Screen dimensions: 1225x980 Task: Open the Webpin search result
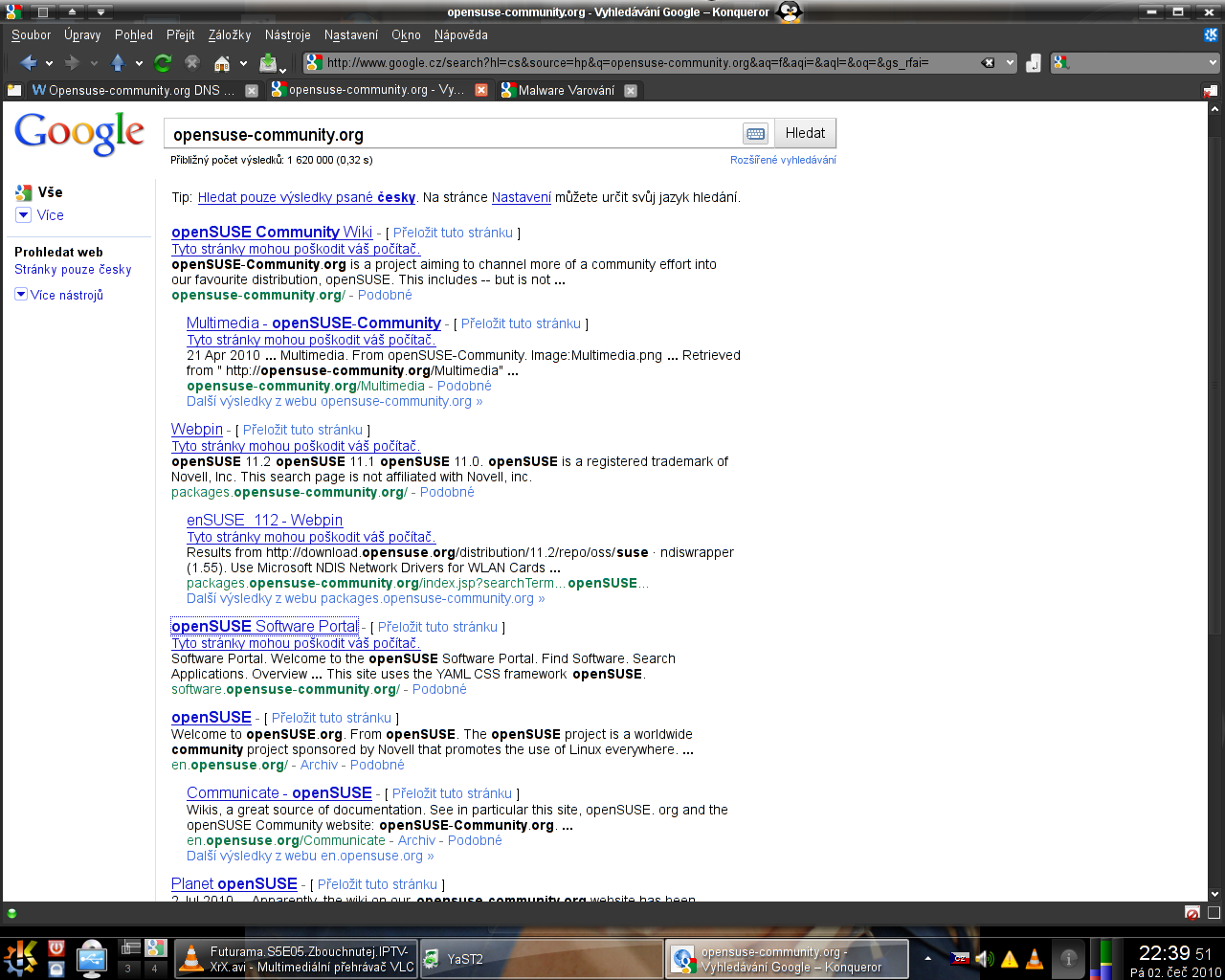pos(197,429)
